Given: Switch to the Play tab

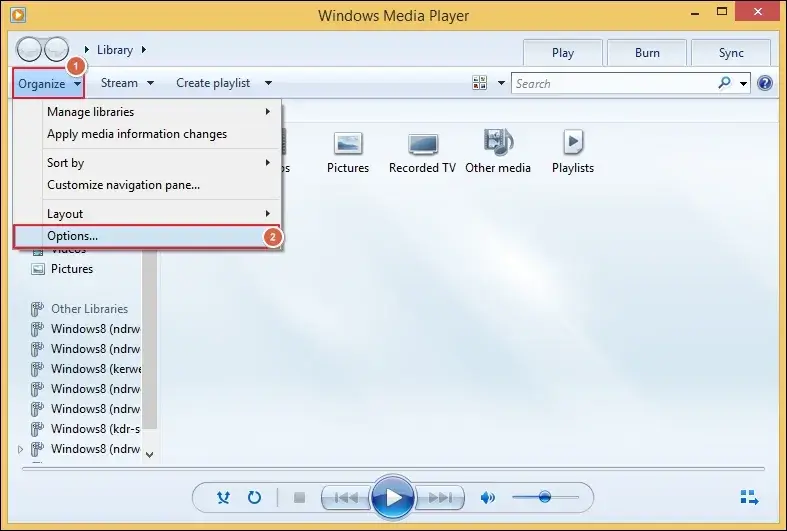Looking at the screenshot, I should (x=563, y=53).
